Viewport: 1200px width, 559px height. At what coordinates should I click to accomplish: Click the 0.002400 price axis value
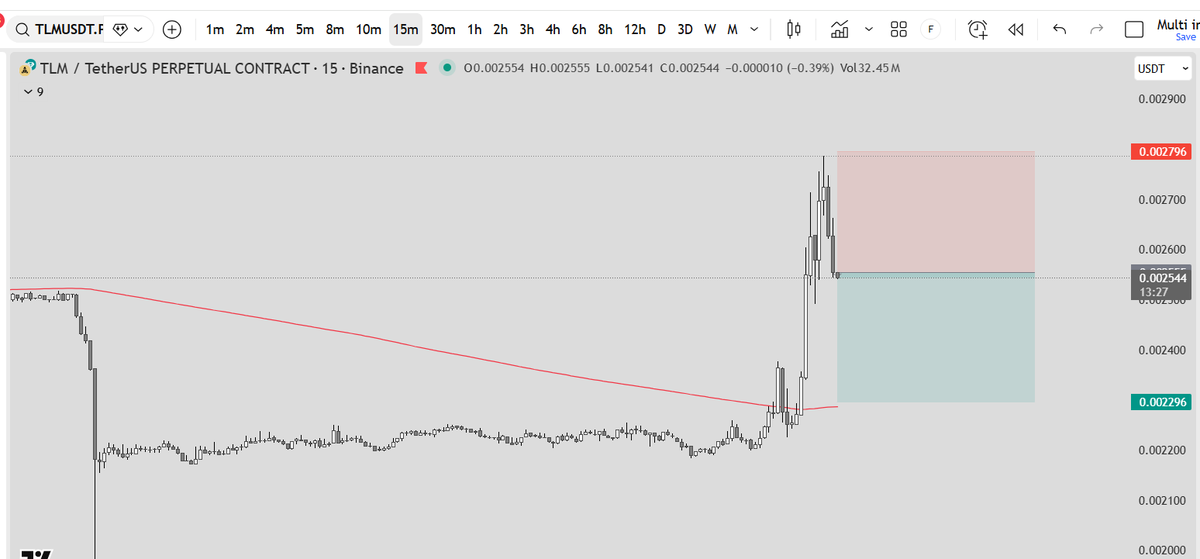(1161, 350)
